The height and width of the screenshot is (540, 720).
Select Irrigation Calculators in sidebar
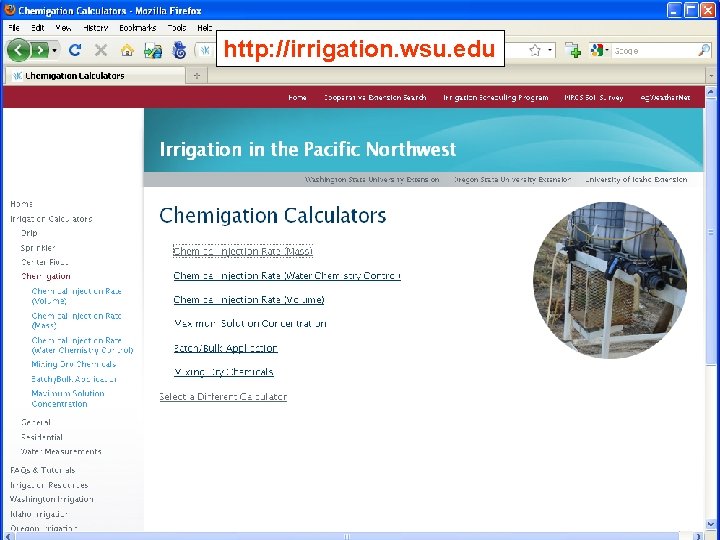pyautogui.click(x=51, y=219)
